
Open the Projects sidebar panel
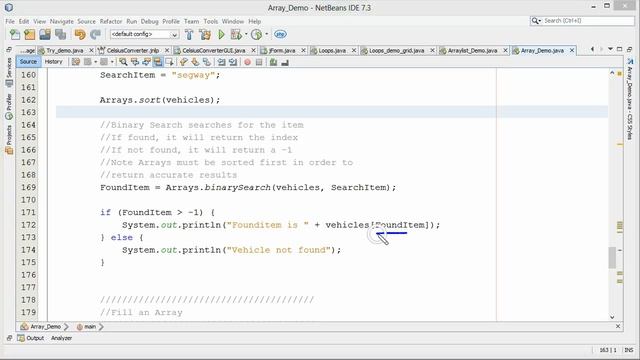click(9, 140)
